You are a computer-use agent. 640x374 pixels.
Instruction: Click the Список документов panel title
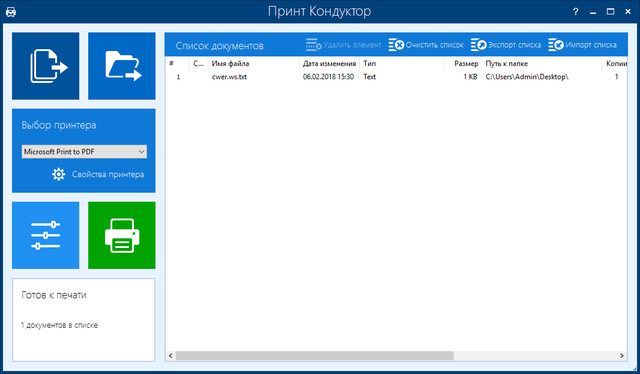coord(220,46)
